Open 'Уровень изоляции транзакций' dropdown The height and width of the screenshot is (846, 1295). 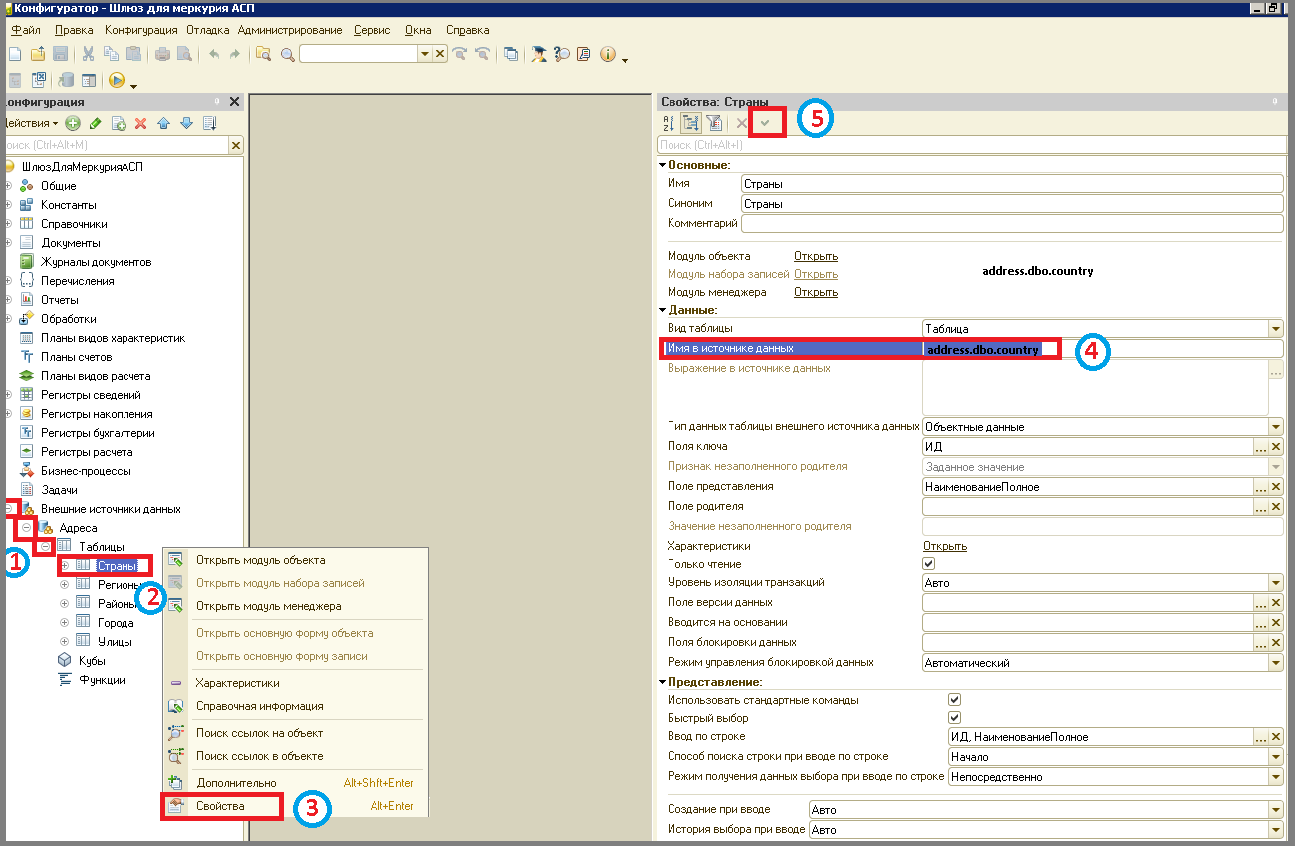tap(1275, 582)
